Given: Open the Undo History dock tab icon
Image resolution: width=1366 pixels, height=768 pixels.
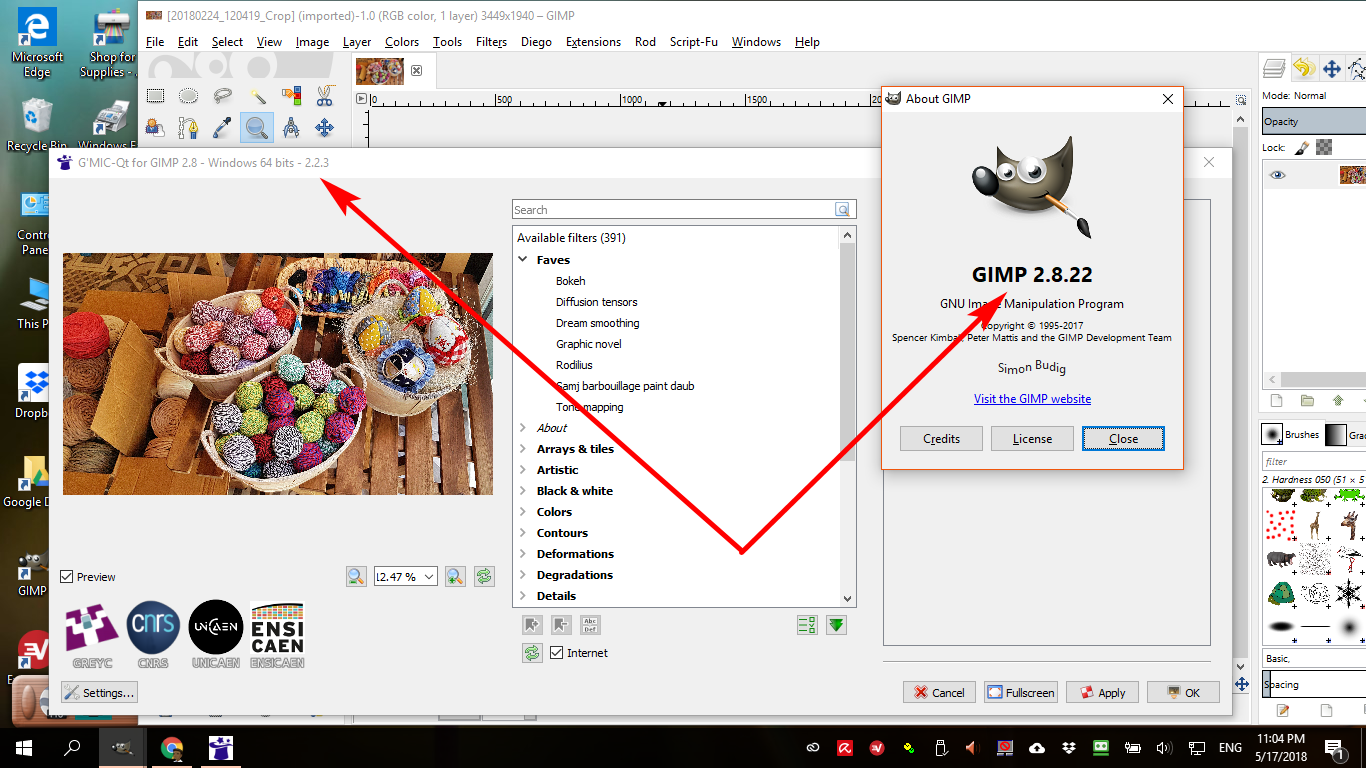Looking at the screenshot, I should click(1303, 68).
